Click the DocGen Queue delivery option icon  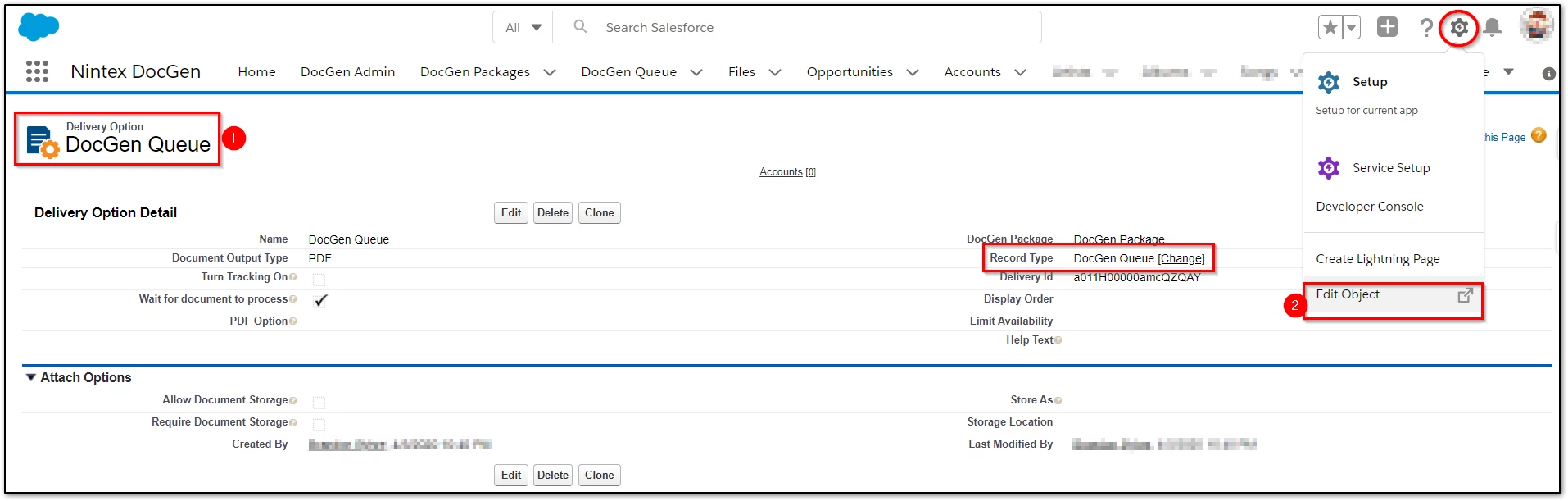(42, 141)
